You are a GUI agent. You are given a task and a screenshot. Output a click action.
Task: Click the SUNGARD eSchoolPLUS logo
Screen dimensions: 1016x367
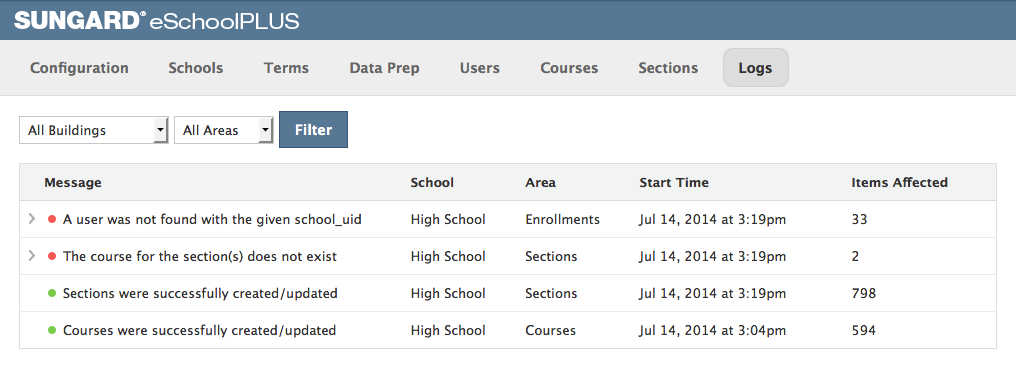[157, 20]
